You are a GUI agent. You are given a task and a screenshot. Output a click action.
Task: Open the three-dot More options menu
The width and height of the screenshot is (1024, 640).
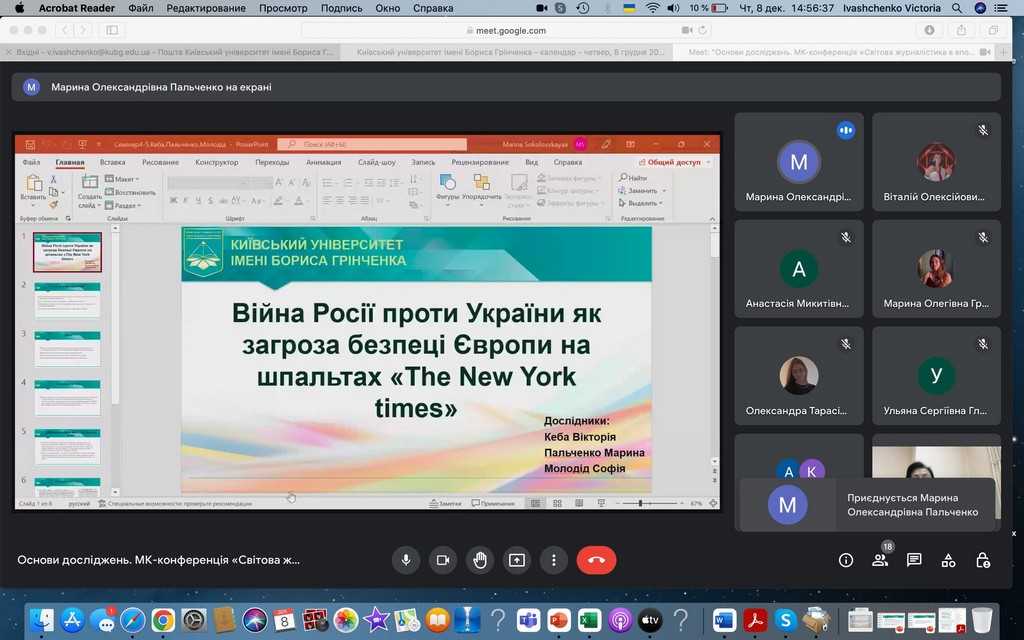tap(554, 560)
